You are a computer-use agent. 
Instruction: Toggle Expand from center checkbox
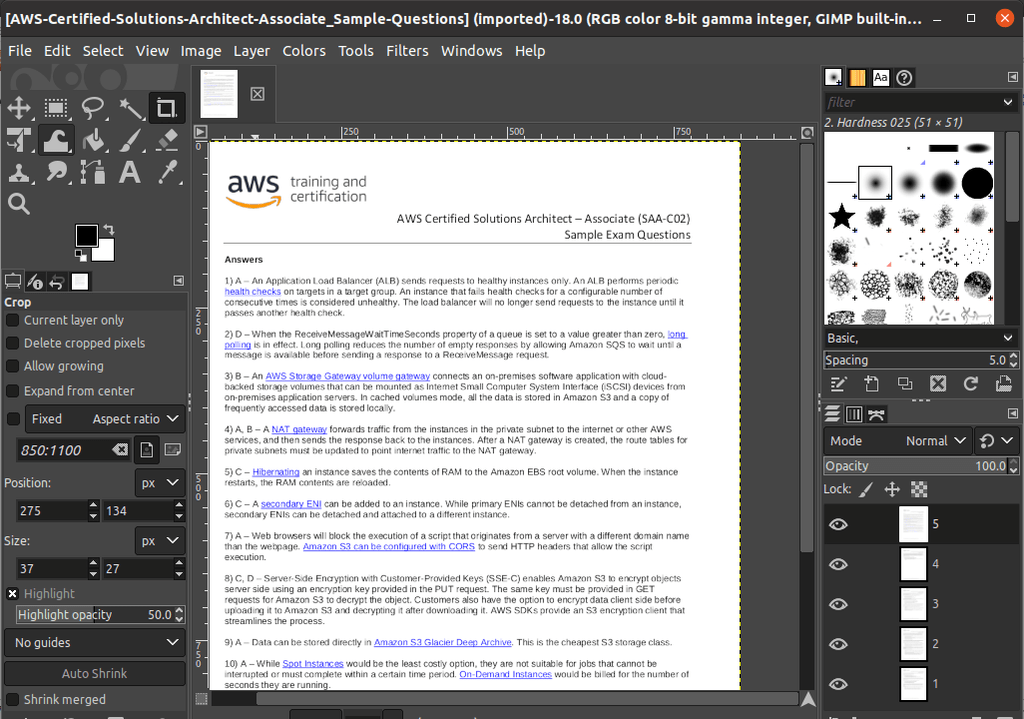[x=12, y=391]
